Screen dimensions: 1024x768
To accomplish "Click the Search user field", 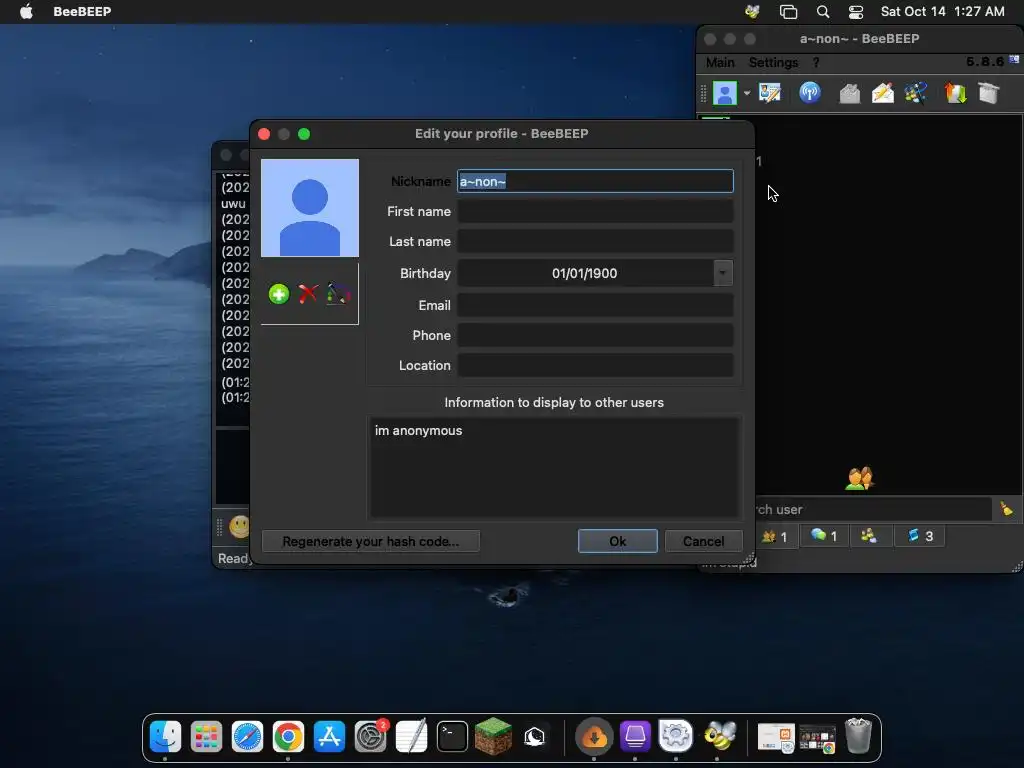I will [873, 509].
